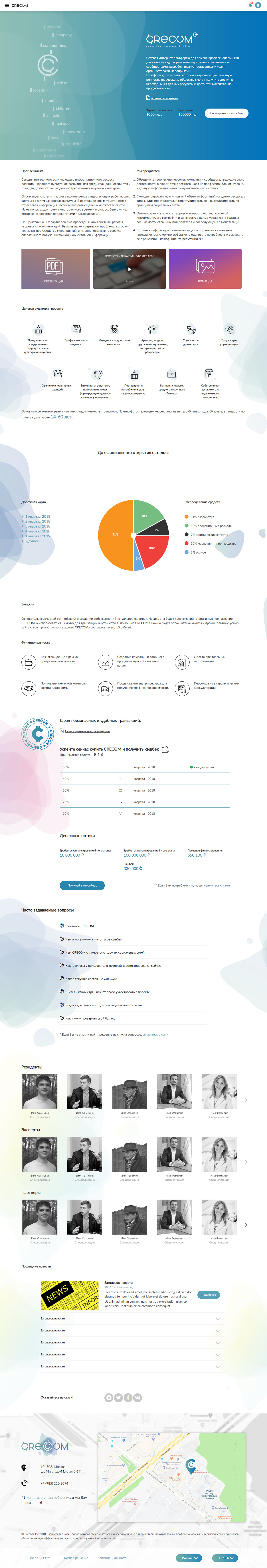
Task: Open the «1 = 10 ₽» currency dropdown
Action: pos(225,1558)
